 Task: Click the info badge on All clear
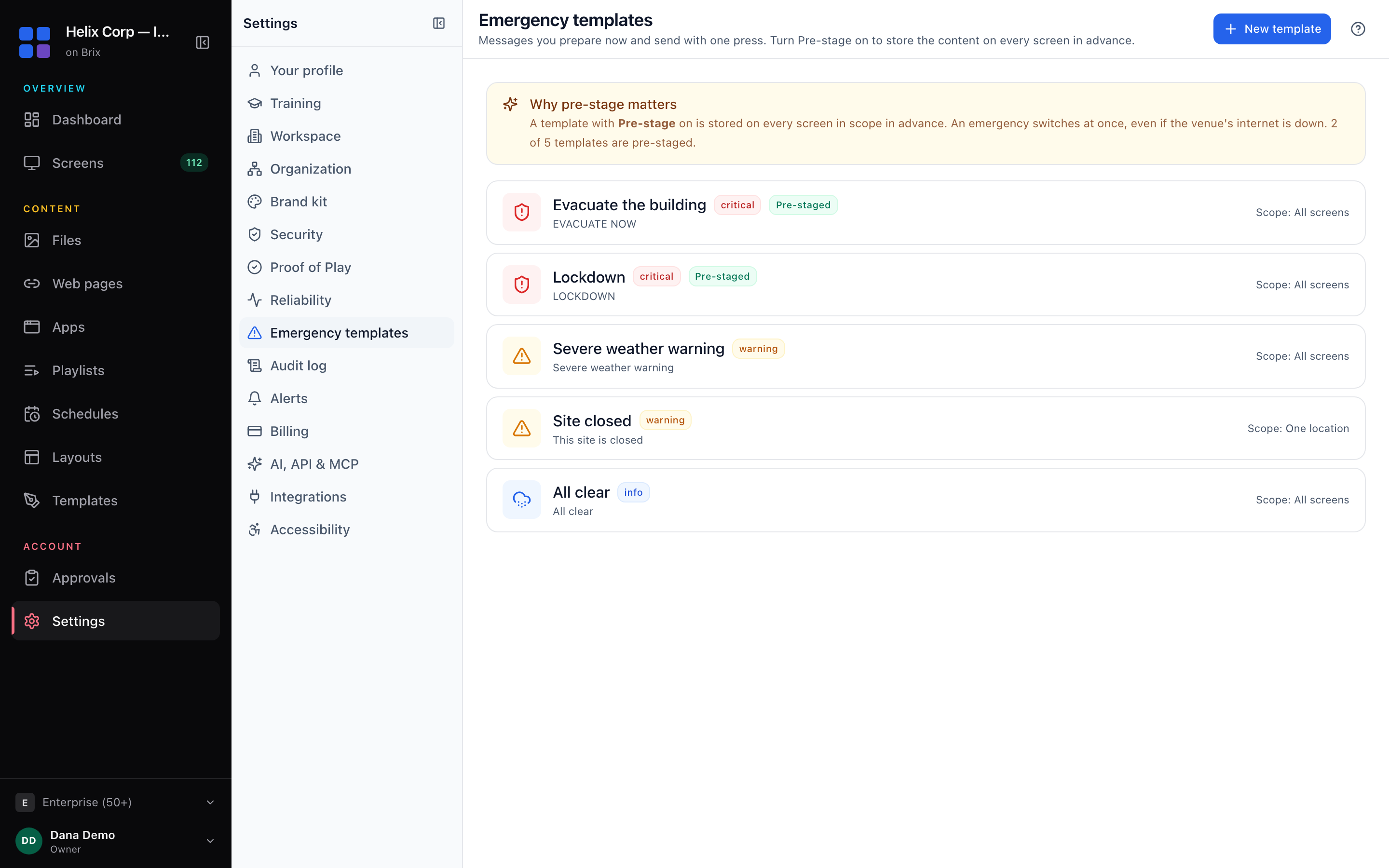pyautogui.click(x=633, y=492)
